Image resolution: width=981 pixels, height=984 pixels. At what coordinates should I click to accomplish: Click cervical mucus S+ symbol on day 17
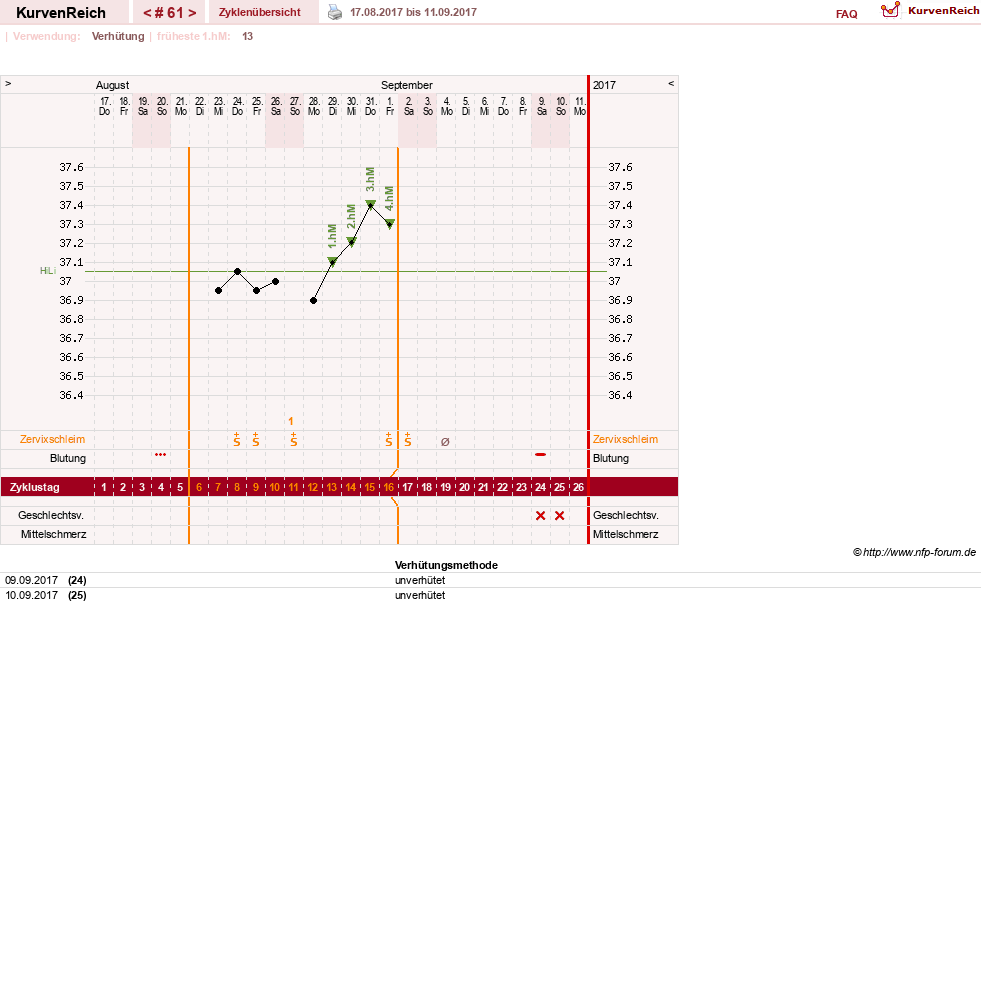coord(408,439)
